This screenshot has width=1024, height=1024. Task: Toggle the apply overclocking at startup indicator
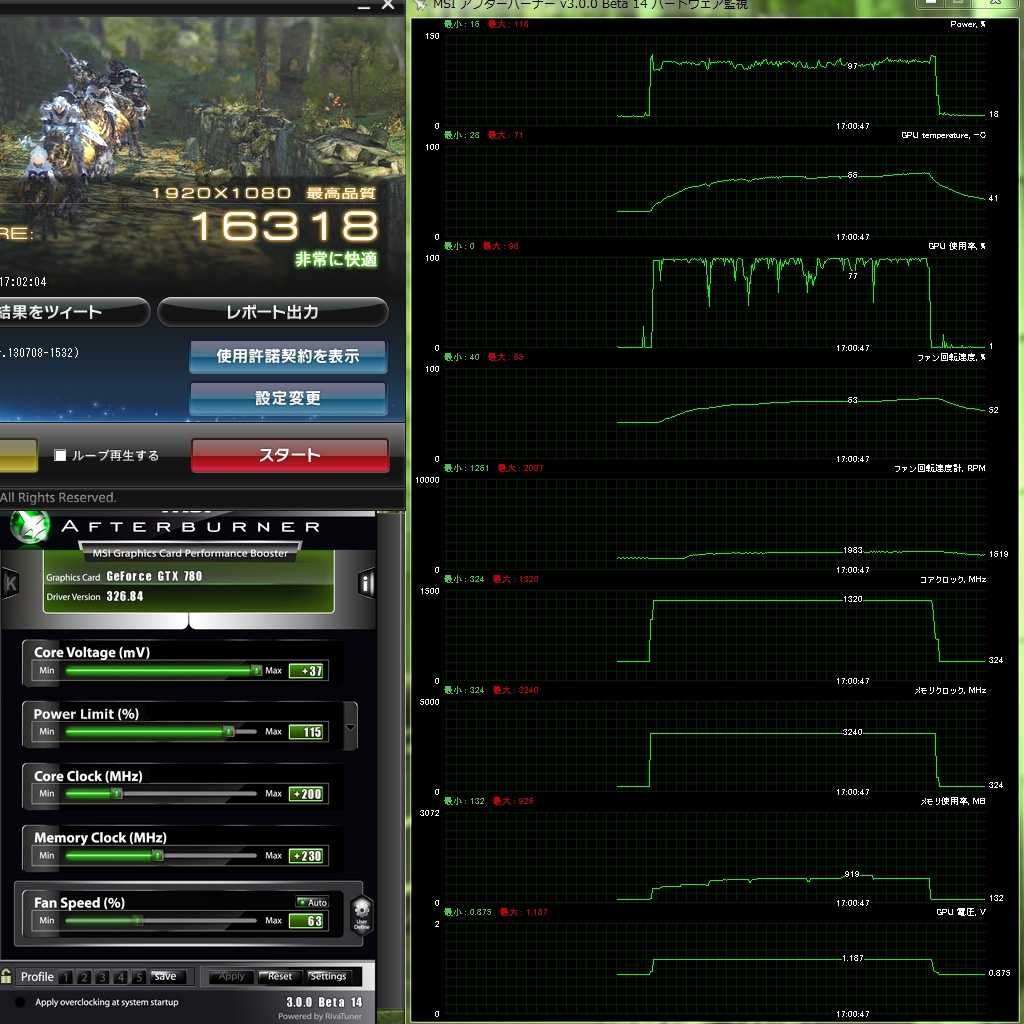point(20,1002)
